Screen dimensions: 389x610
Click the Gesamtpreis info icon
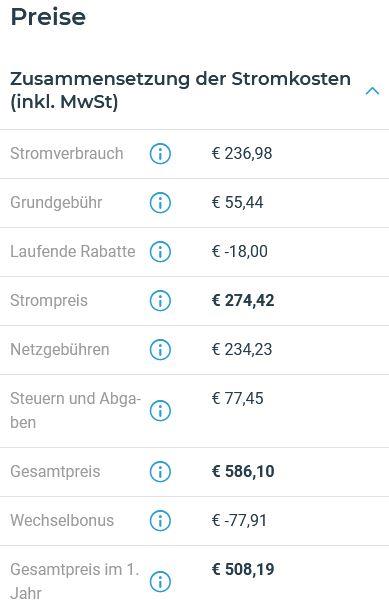click(x=160, y=472)
